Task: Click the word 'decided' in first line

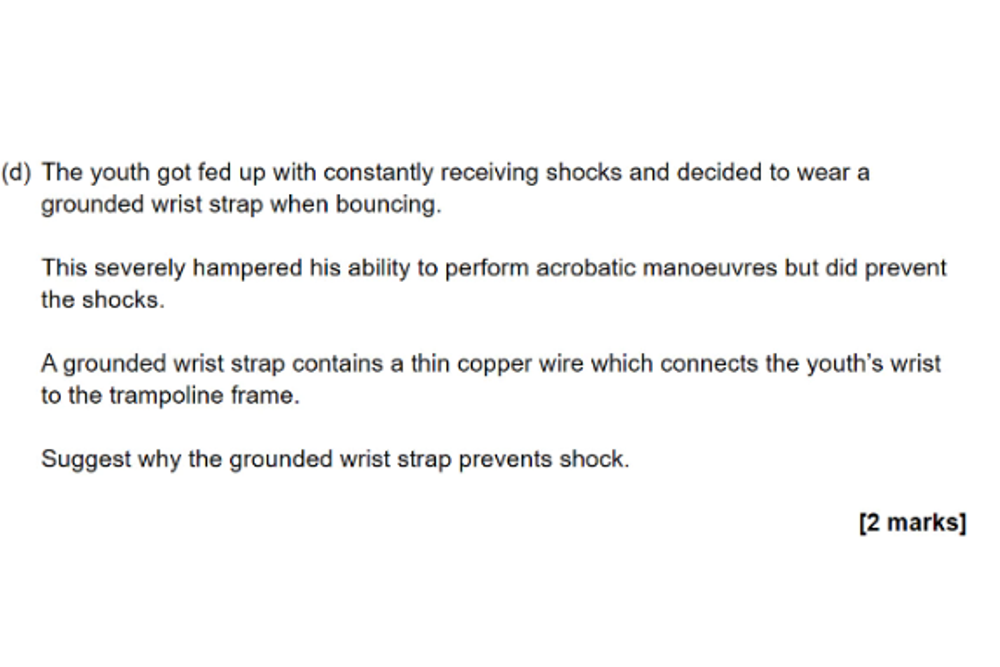Action: (x=717, y=173)
